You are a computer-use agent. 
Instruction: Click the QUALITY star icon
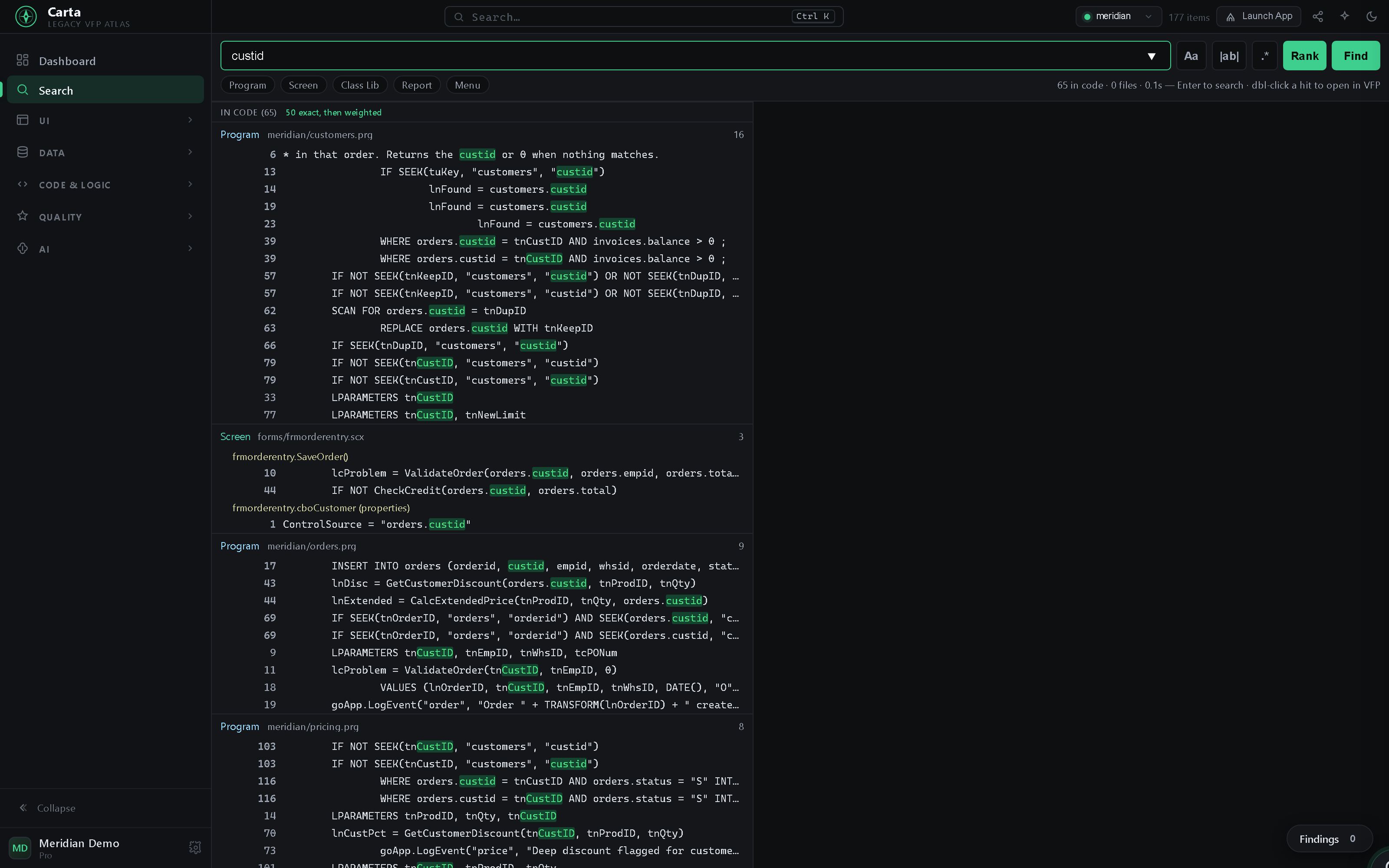click(x=23, y=216)
